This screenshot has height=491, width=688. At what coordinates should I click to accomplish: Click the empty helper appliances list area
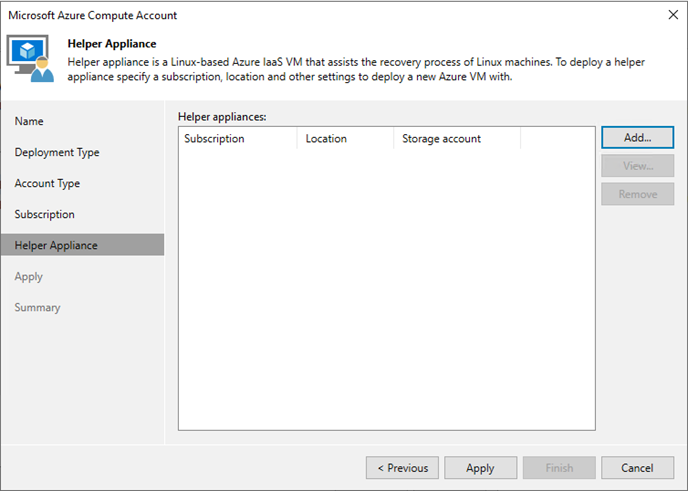[387, 290]
